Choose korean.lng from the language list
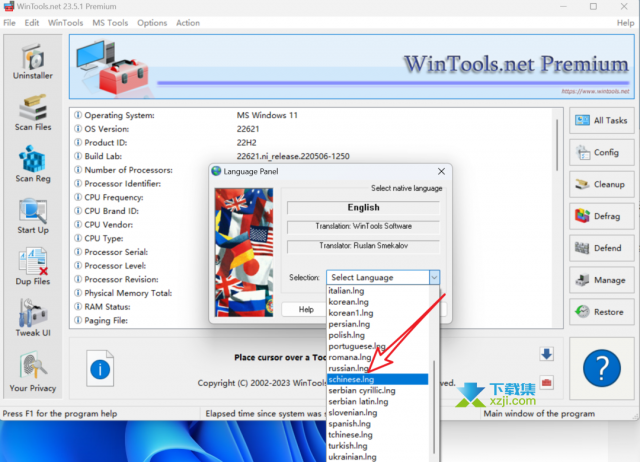The height and width of the screenshot is (462, 640). point(378,302)
